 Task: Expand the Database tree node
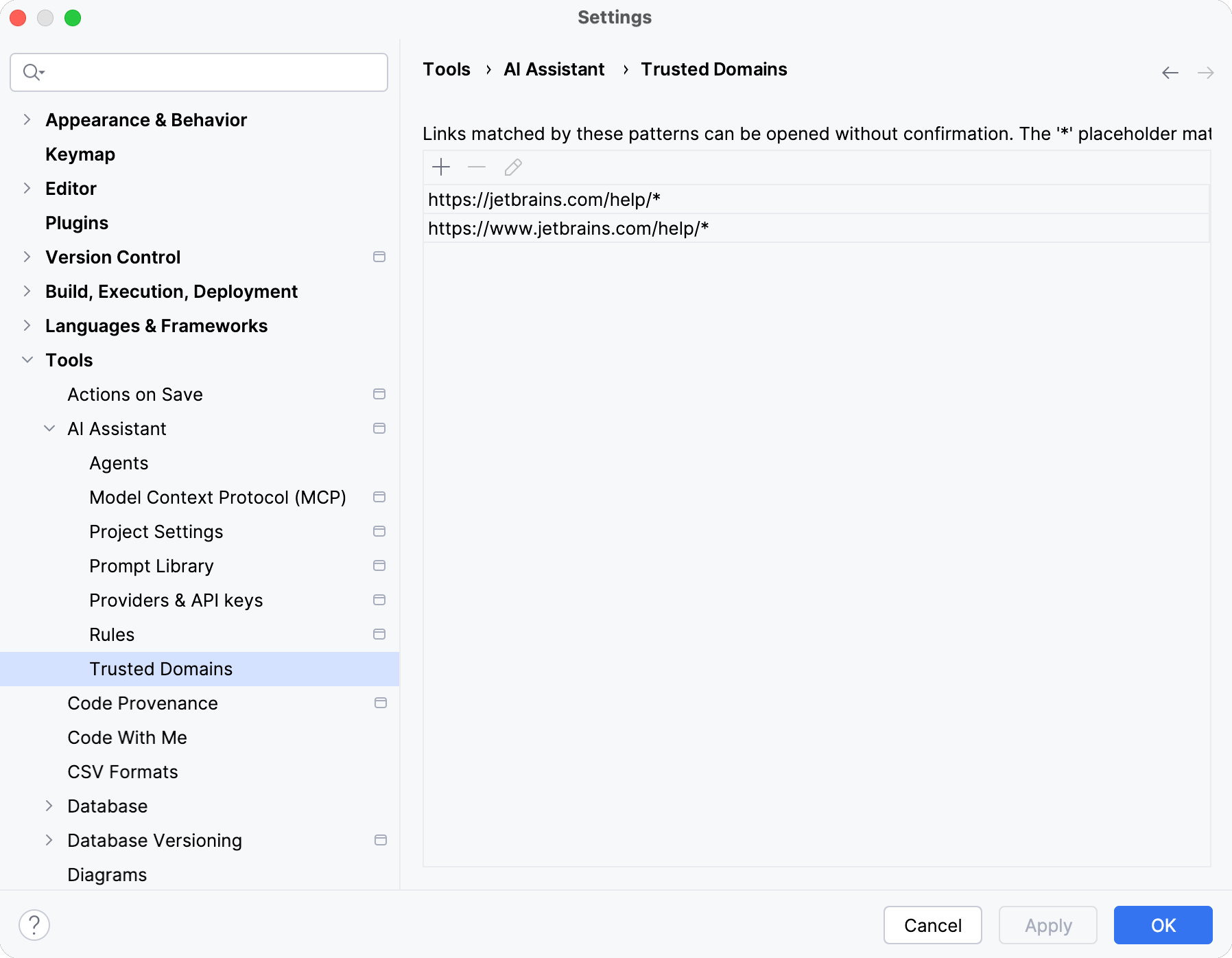49,806
